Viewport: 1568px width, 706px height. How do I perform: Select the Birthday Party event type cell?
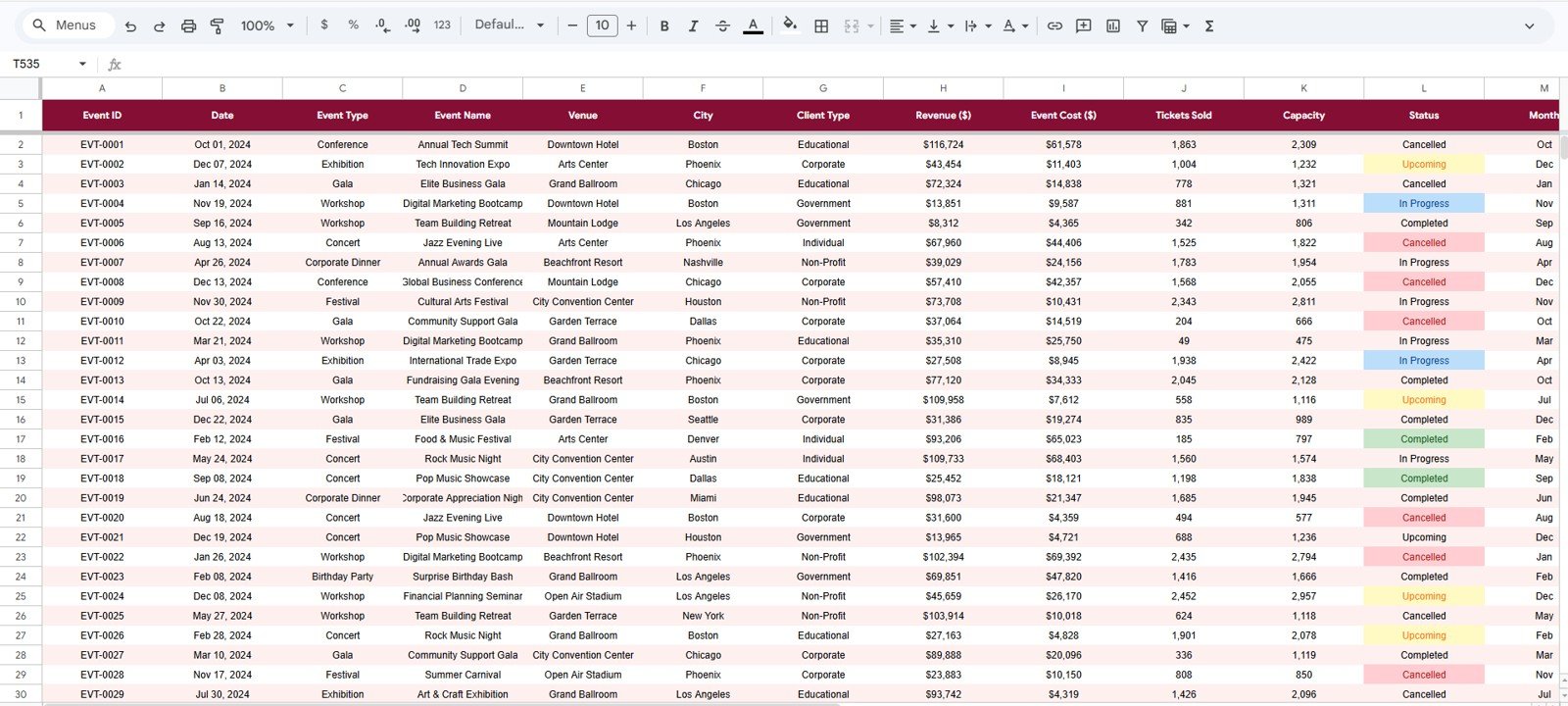point(342,577)
